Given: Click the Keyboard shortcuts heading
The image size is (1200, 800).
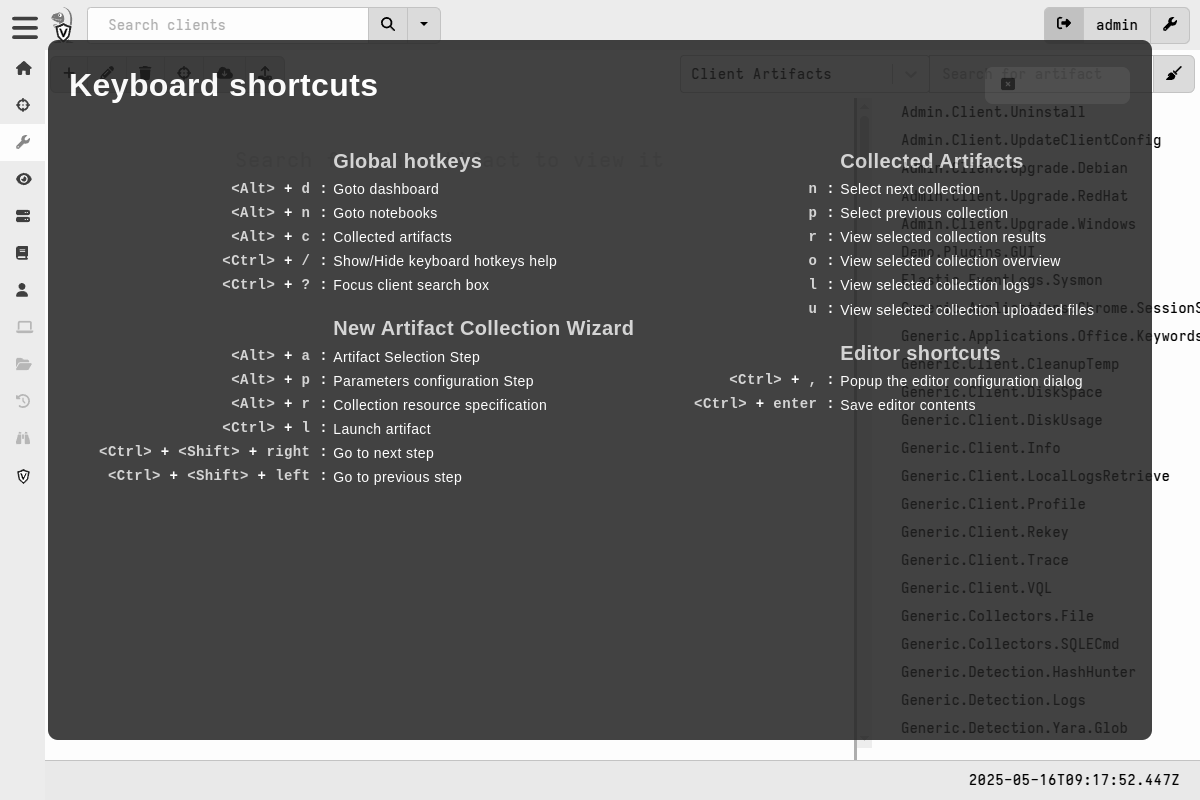Looking at the screenshot, I should coord(223,85).
